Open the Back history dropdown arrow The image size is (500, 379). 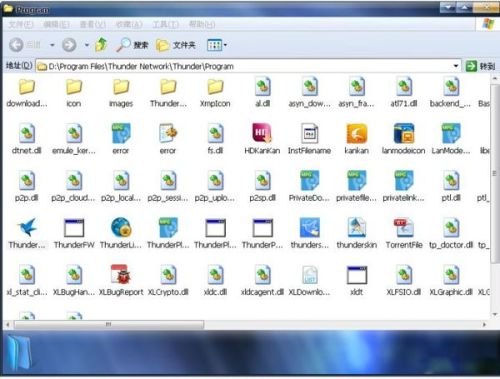(52, 45)
